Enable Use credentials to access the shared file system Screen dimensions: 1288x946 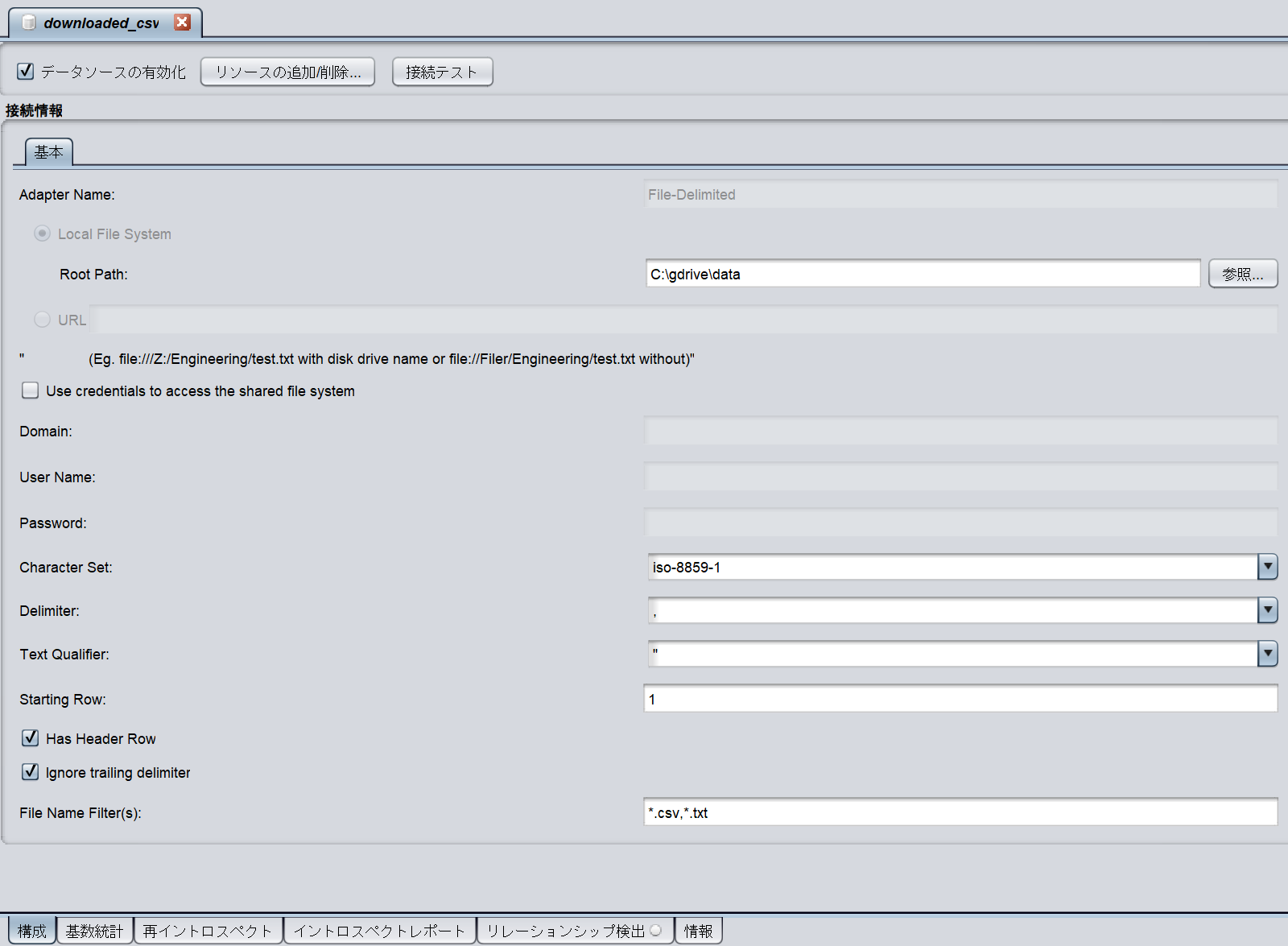point(31,390)
